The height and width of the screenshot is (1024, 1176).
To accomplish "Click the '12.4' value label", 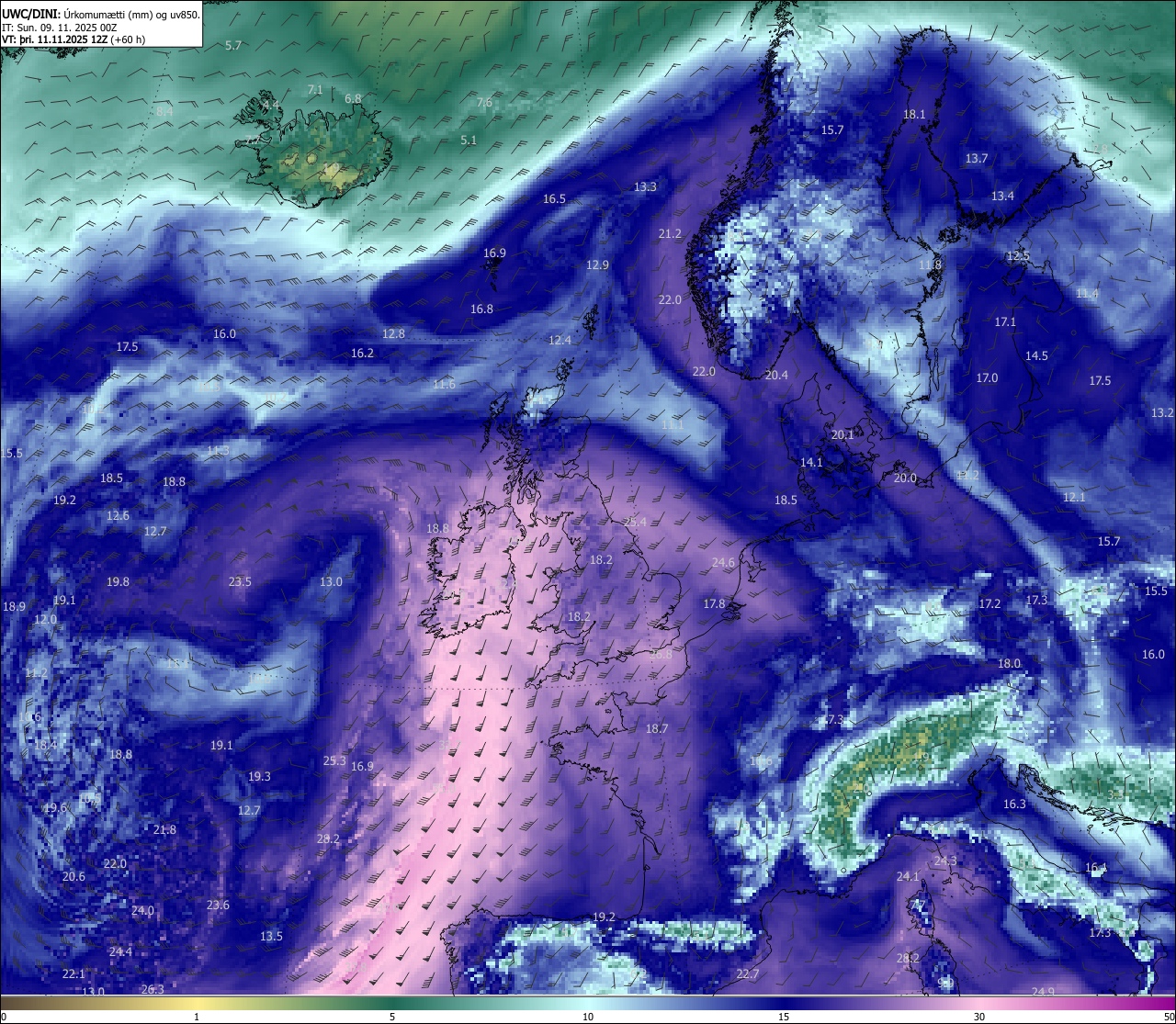I will click(x=560, y=341).
